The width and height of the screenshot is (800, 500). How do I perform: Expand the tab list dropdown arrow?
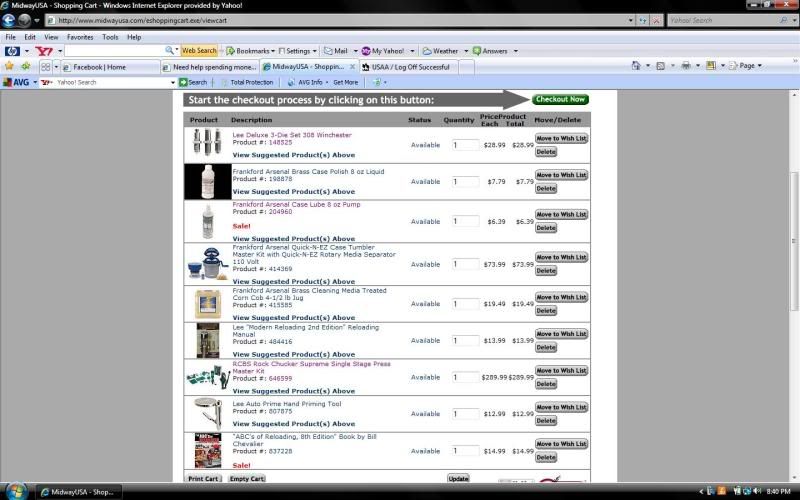(56, 67)
